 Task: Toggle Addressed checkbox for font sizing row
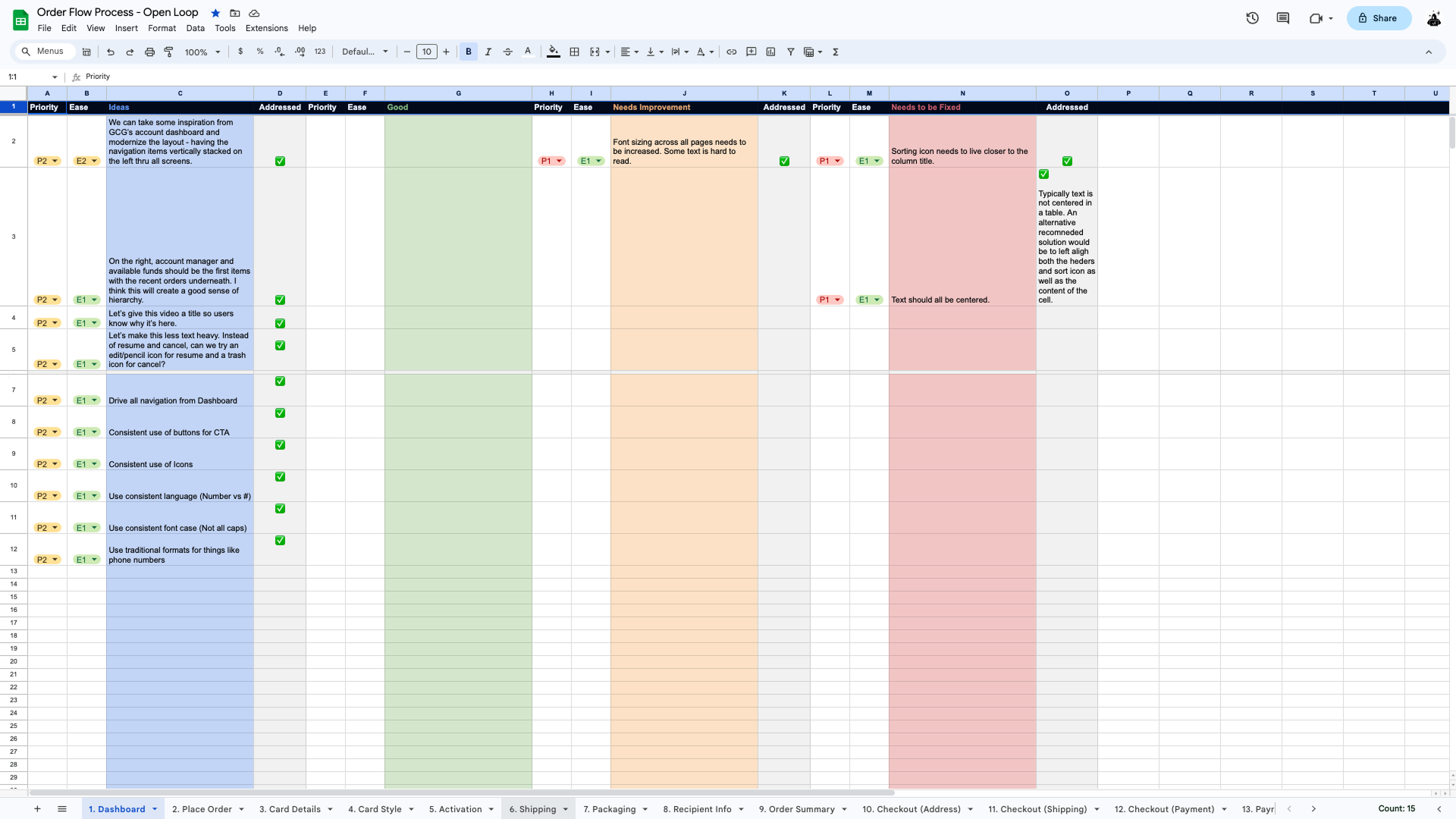(x=784, y=162)
